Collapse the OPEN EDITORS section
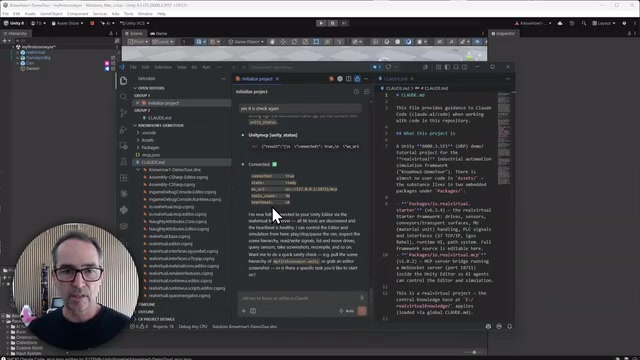 tap(151, 88)
